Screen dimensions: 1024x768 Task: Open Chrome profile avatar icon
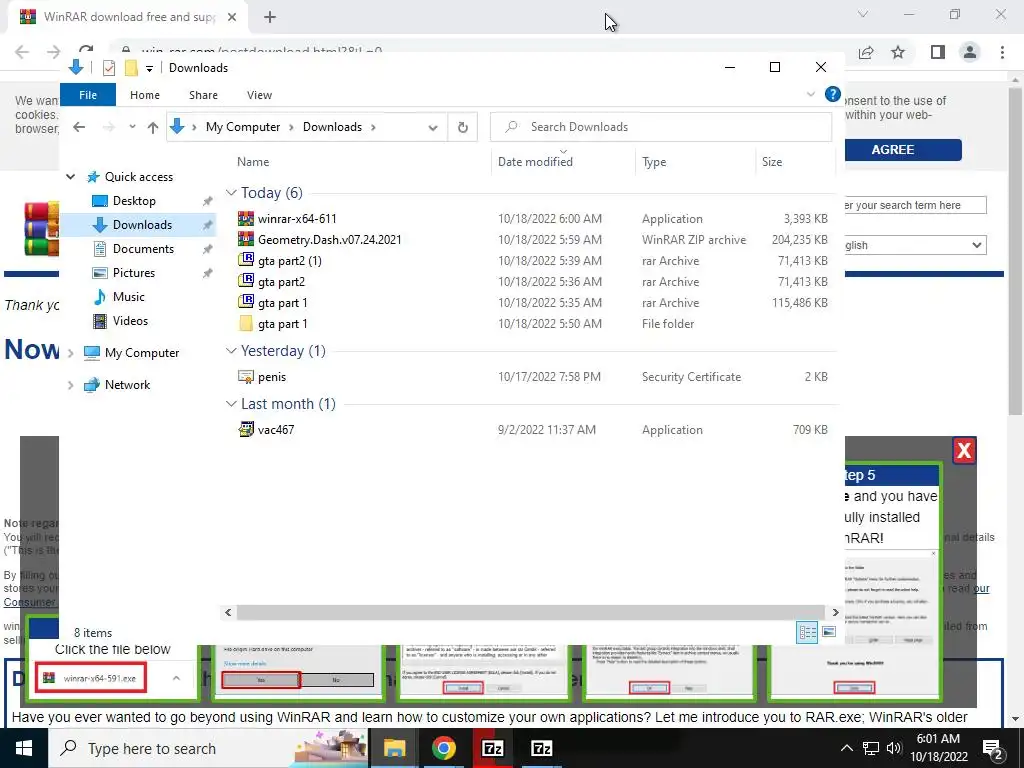coord(970,52)
